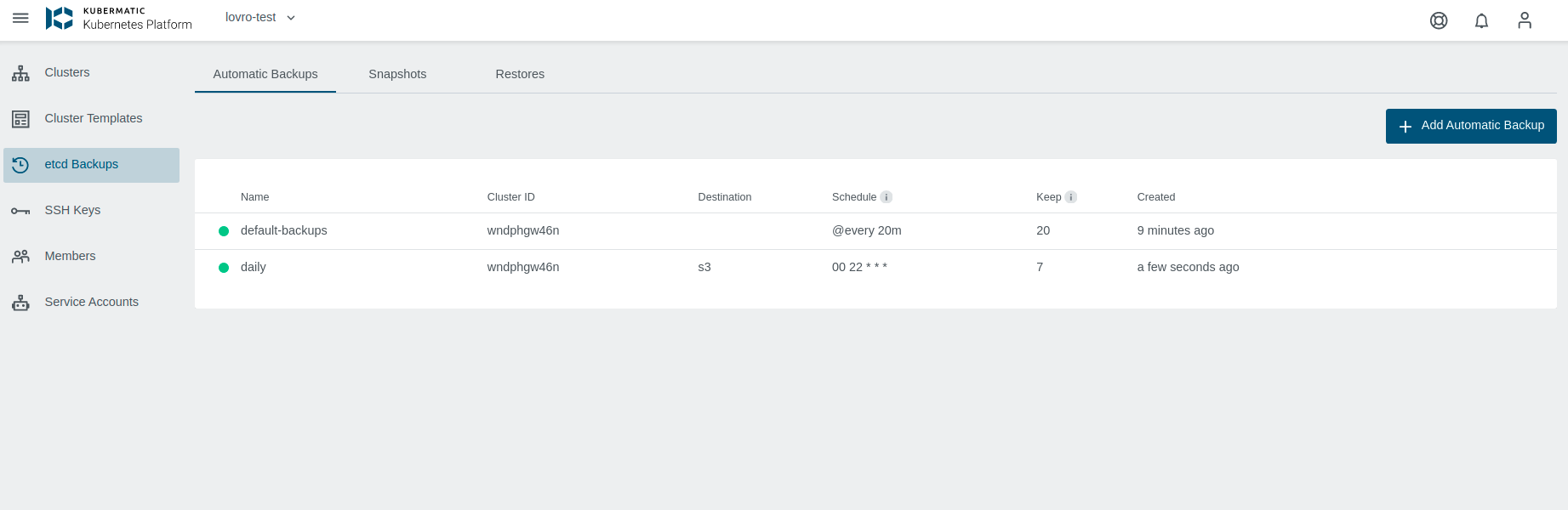1568x510 pixels.
Task: Go to Clusters page
Action: pyautogui.click(x=67, y=72)
